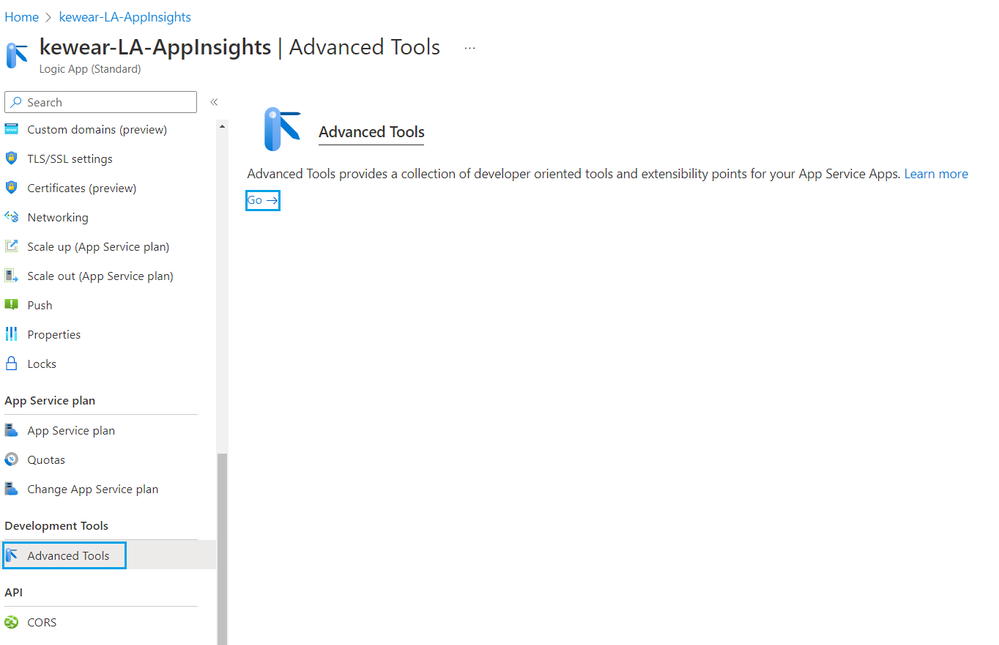999x645 pixels.
Task: Click the Logic App icon beside page title
Action: tap(17, 55)
